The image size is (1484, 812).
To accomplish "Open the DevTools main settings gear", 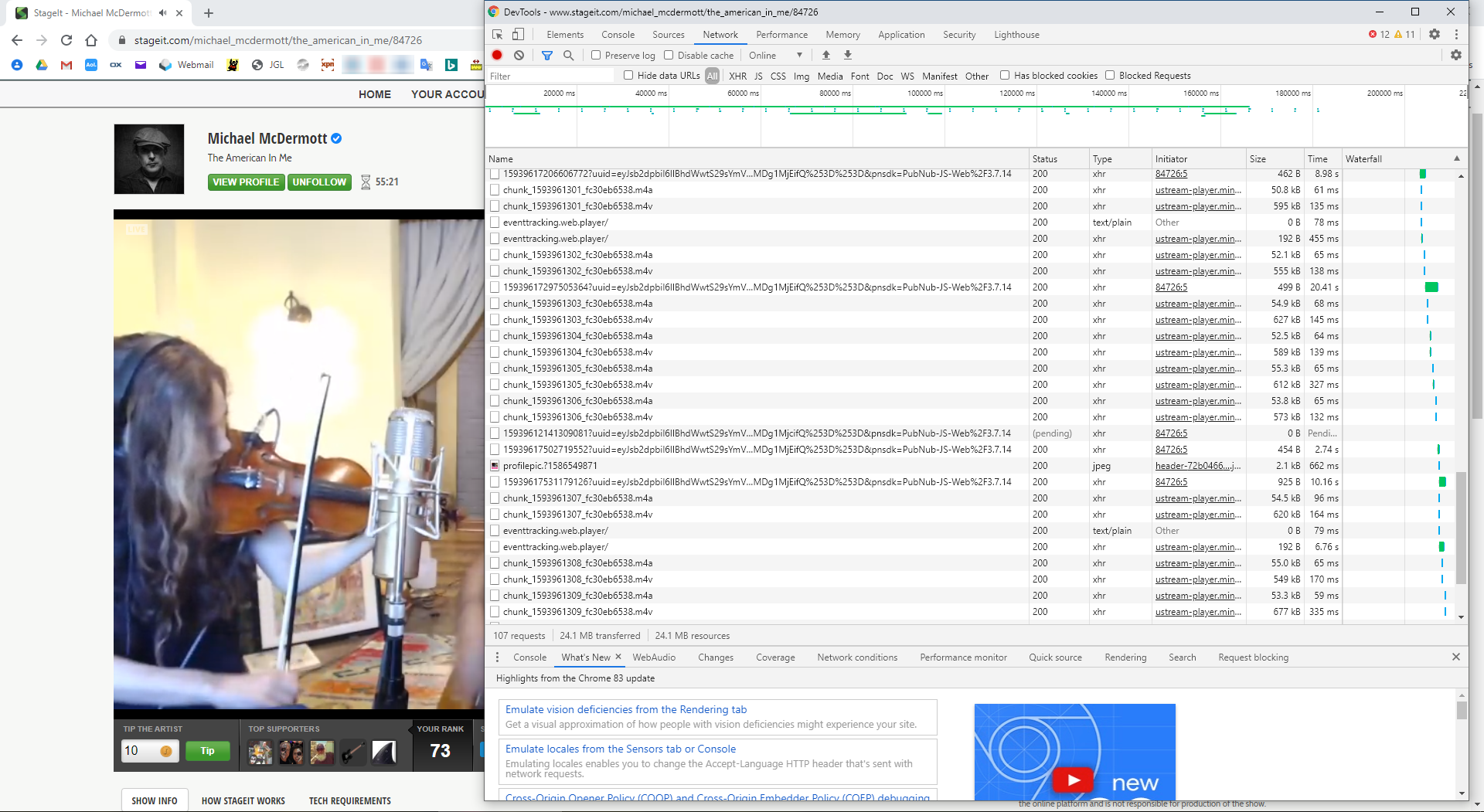I will pyautogui.click(x=1435, y=35).
